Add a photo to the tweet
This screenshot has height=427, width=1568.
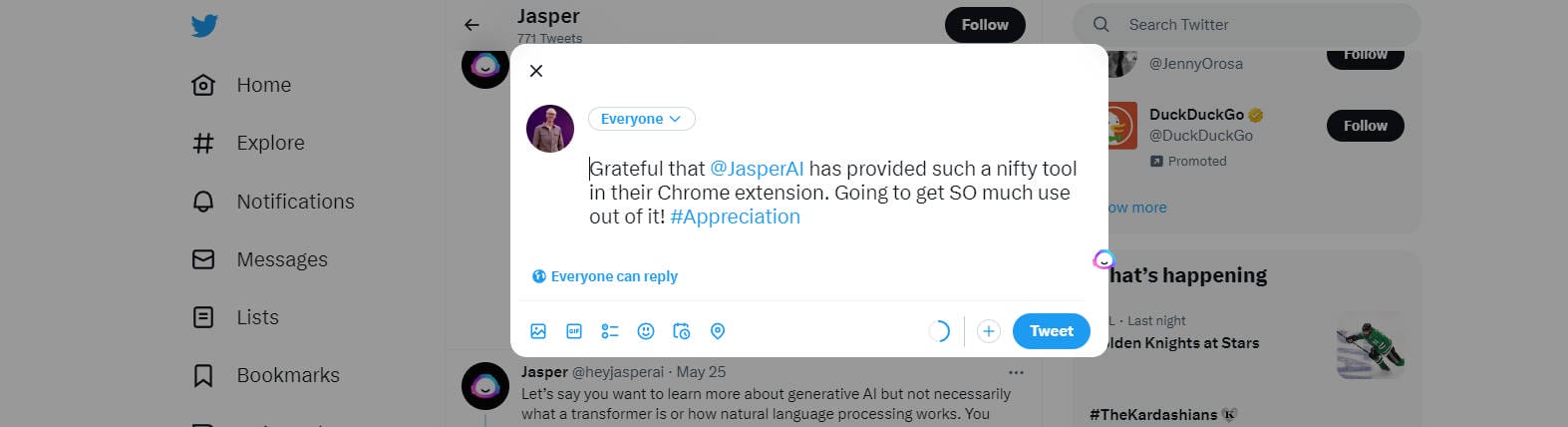538,331
